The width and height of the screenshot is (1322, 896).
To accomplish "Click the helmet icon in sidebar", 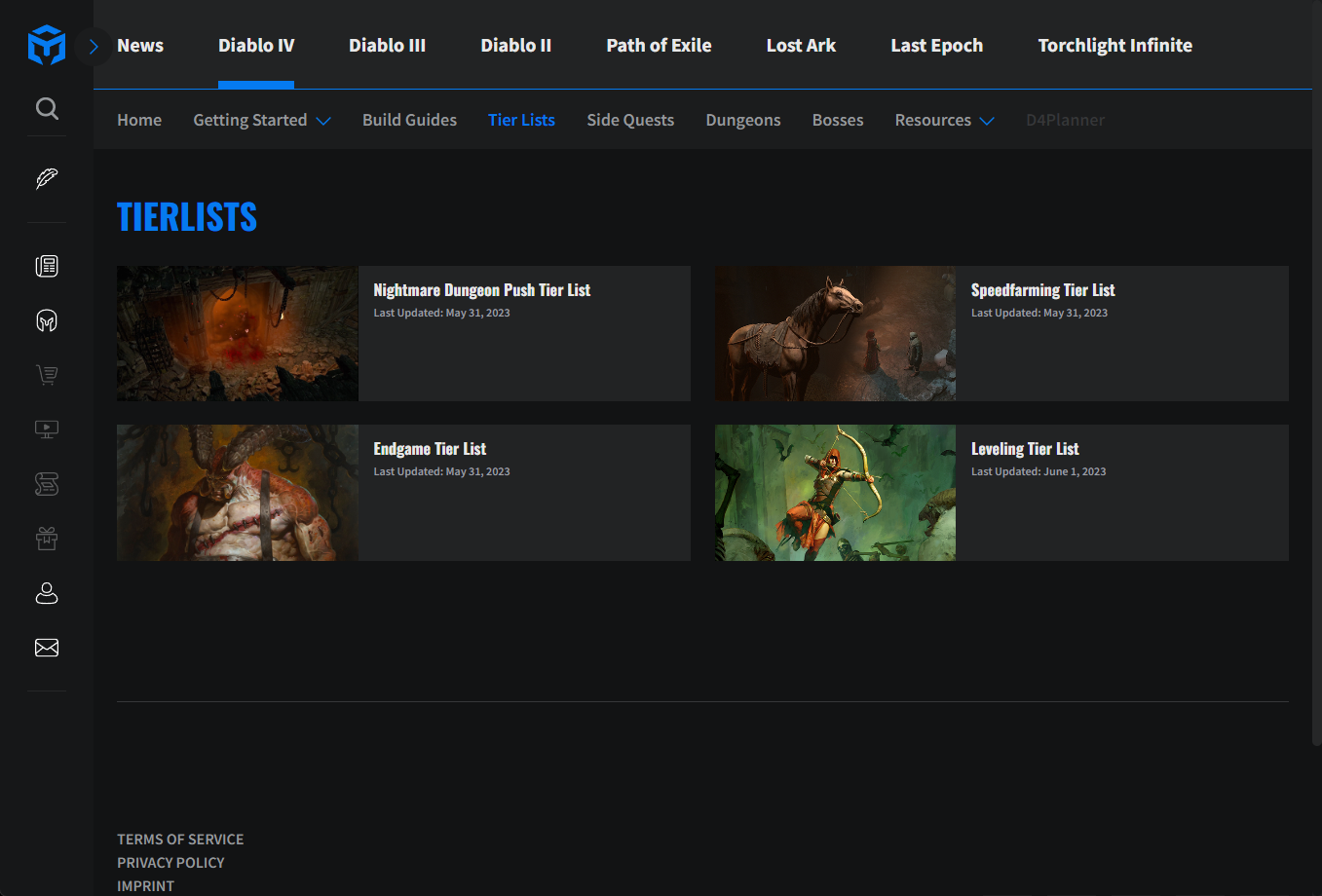I will (x=47, y=320).
